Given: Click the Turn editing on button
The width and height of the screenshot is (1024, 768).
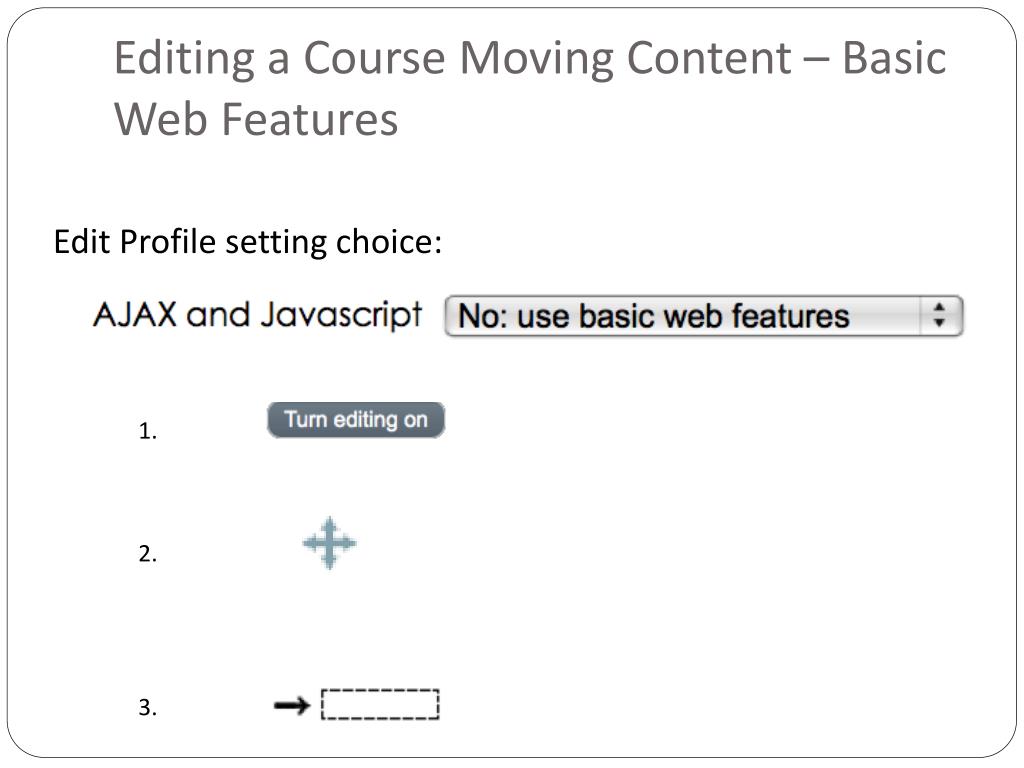Looking at the screenshot, I should 355,420.
